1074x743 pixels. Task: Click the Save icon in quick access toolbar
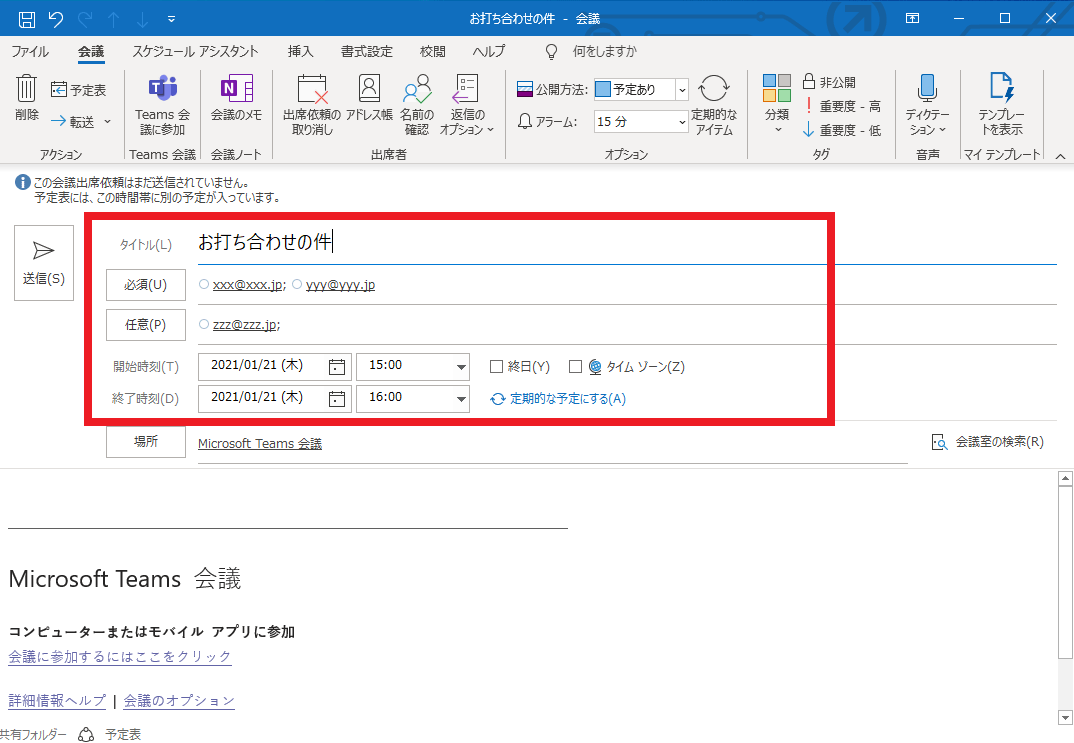pos(27,19)
